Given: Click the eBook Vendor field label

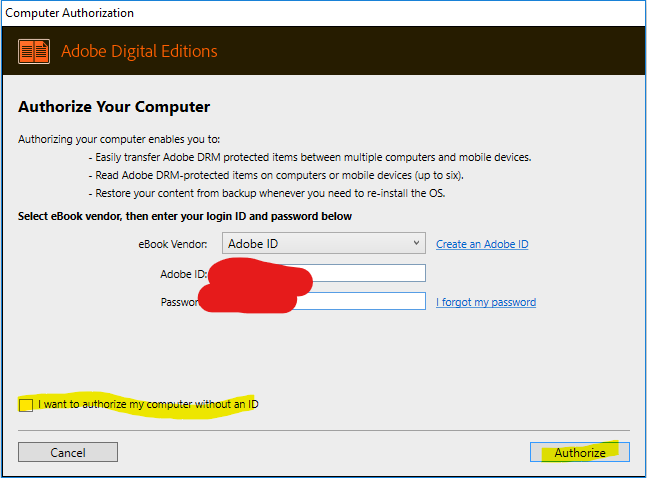Looking at the screenshot, I should [174, 244].
